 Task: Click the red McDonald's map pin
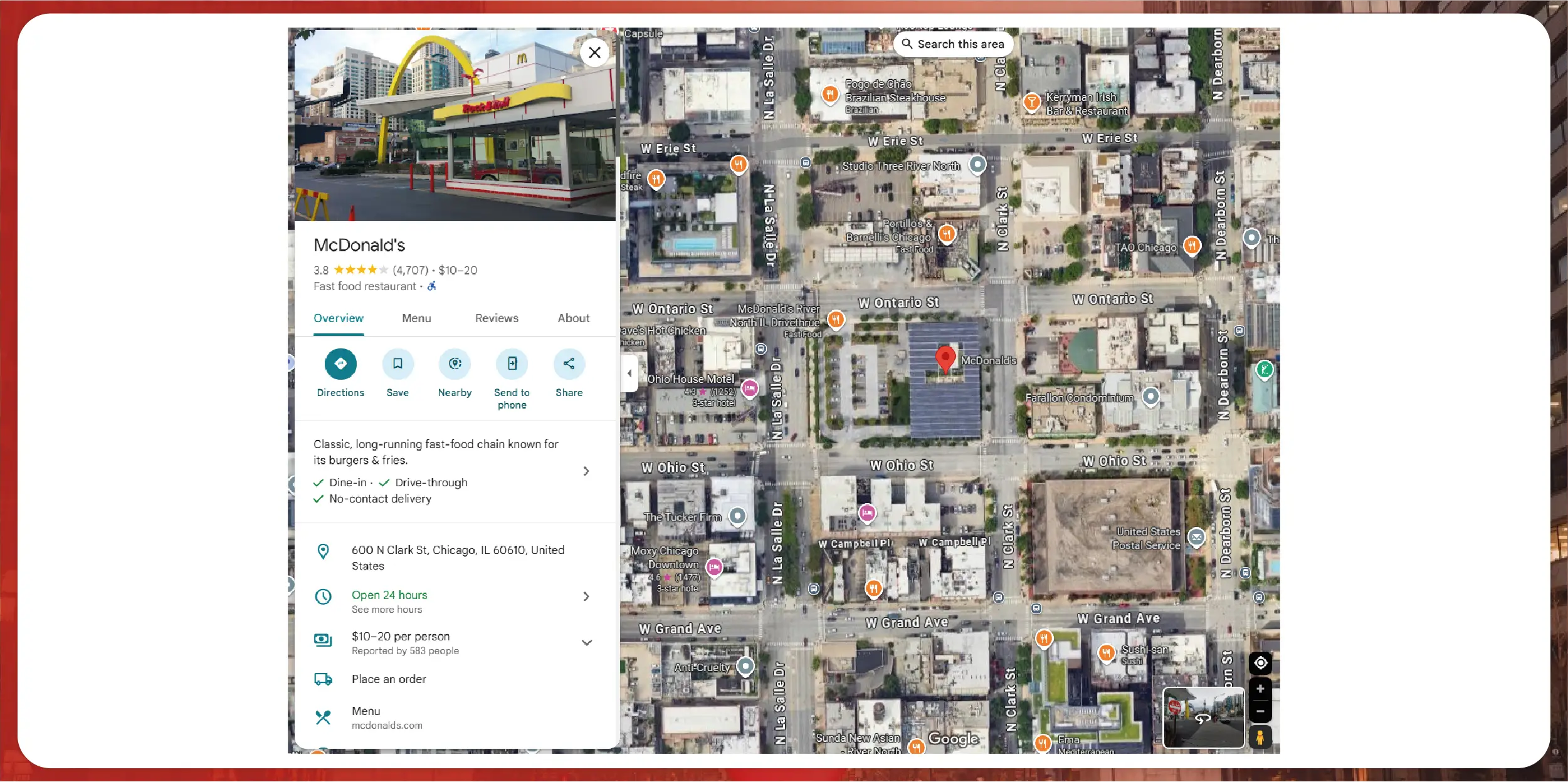945,358
